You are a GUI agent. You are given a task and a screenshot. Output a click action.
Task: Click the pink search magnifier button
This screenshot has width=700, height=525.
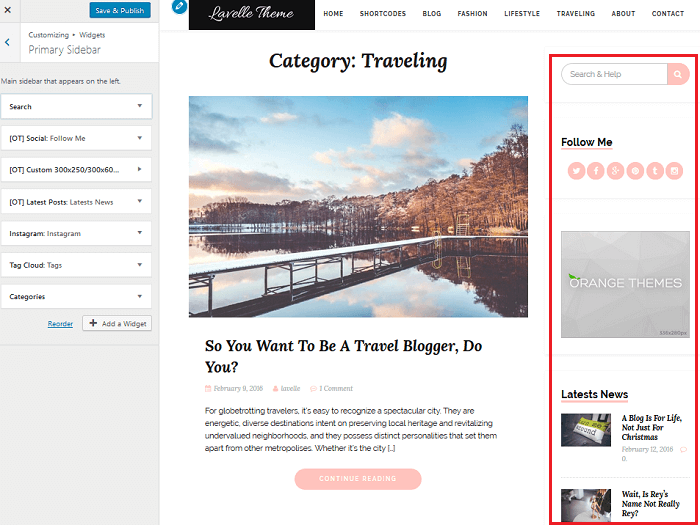[x=678, y=74]
